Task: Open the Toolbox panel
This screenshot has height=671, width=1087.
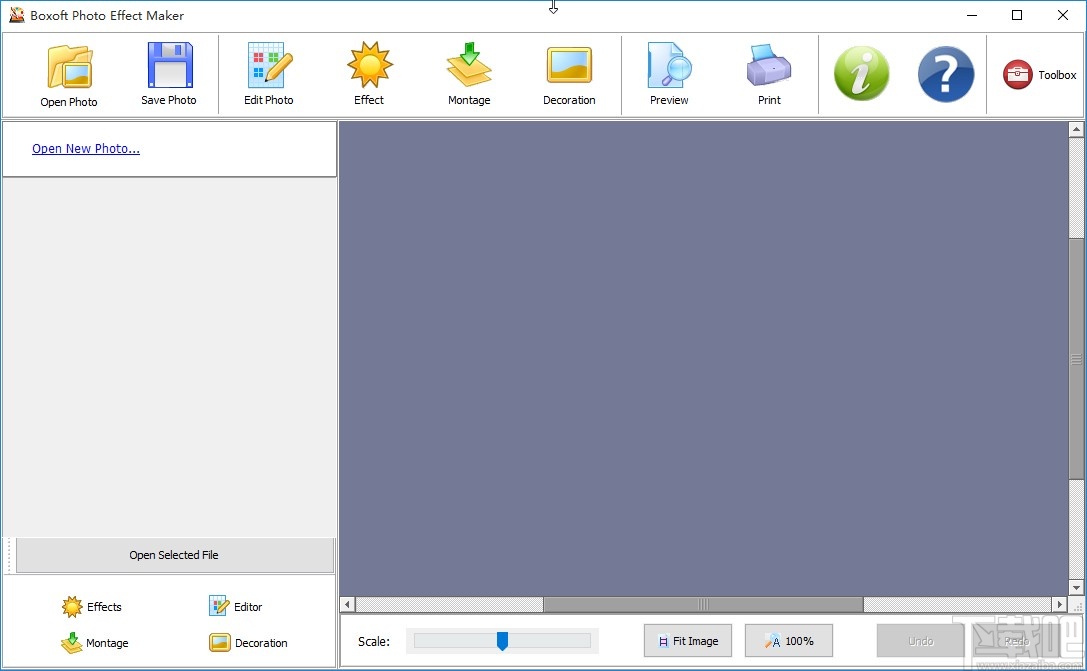Action: pos(1037,74)
